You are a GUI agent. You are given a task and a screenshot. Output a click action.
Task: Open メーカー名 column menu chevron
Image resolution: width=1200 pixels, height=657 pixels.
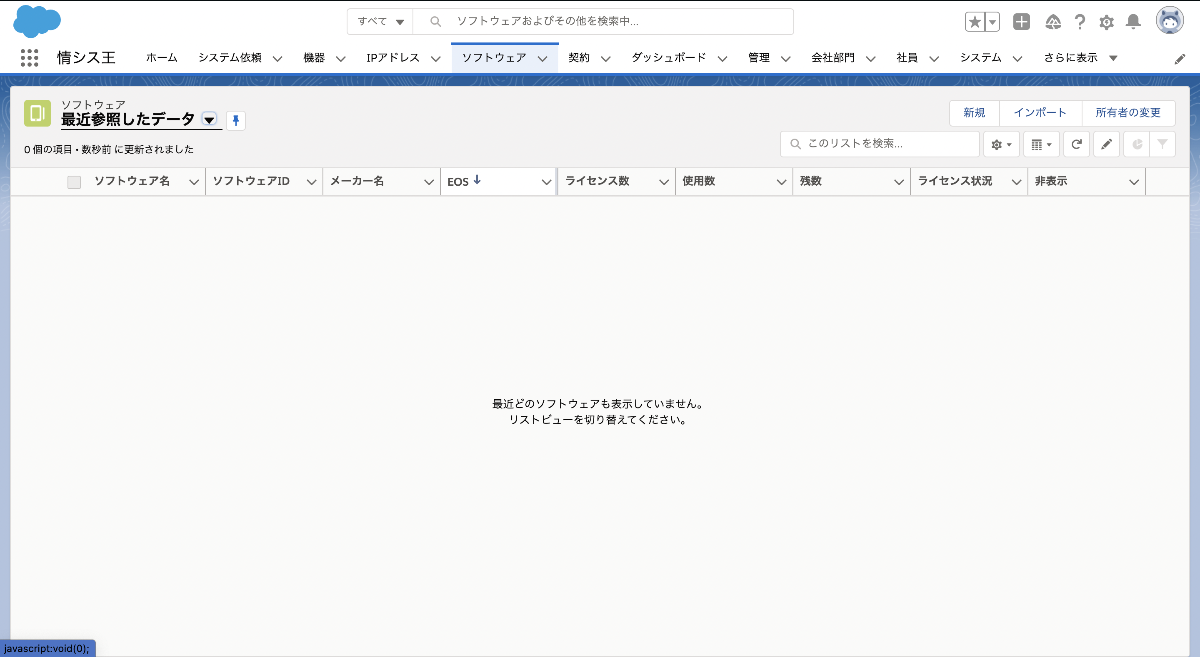[x=429, y=182]
